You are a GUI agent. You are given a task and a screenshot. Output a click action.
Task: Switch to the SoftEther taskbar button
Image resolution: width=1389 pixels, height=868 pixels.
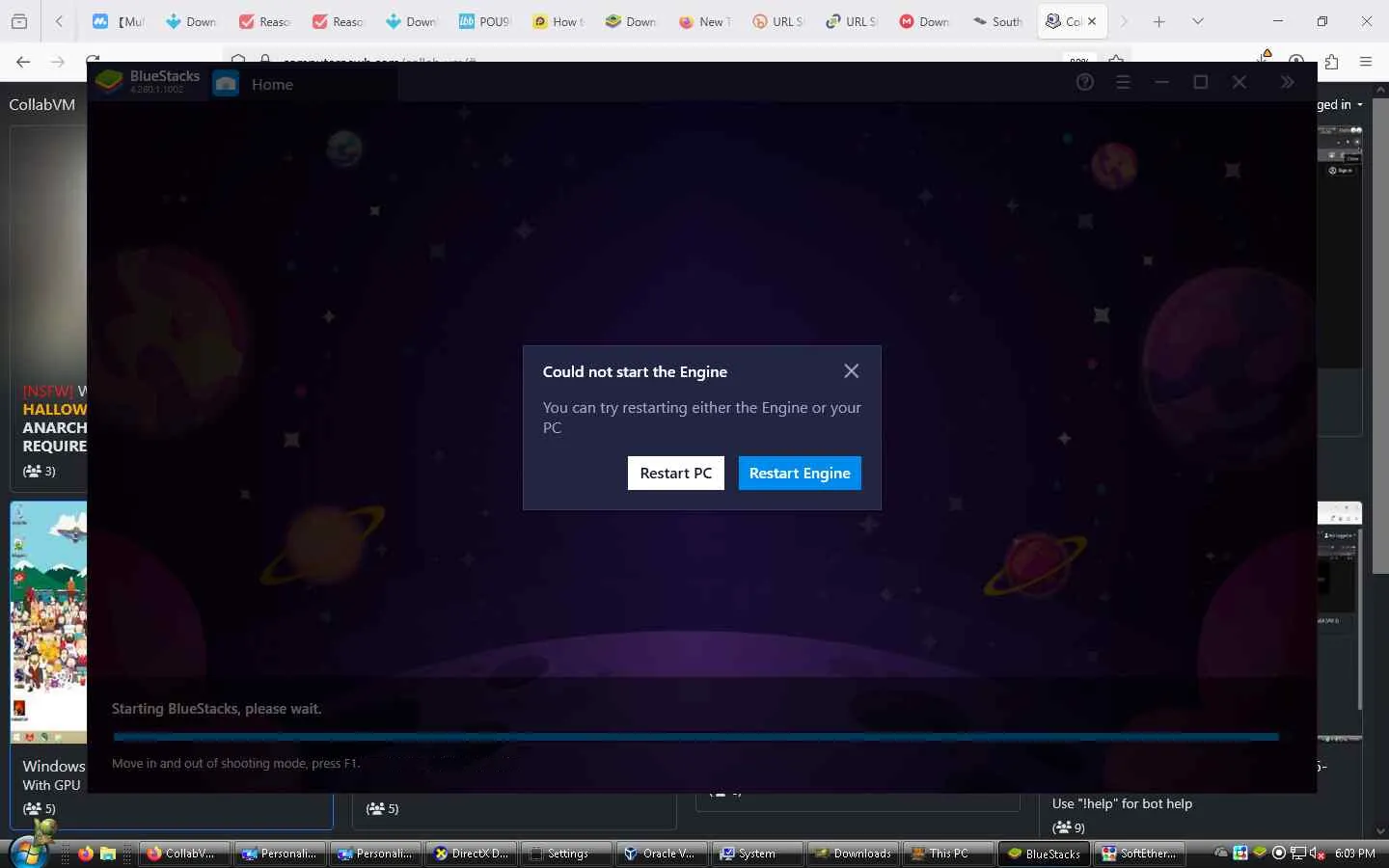coord(1138,854)
